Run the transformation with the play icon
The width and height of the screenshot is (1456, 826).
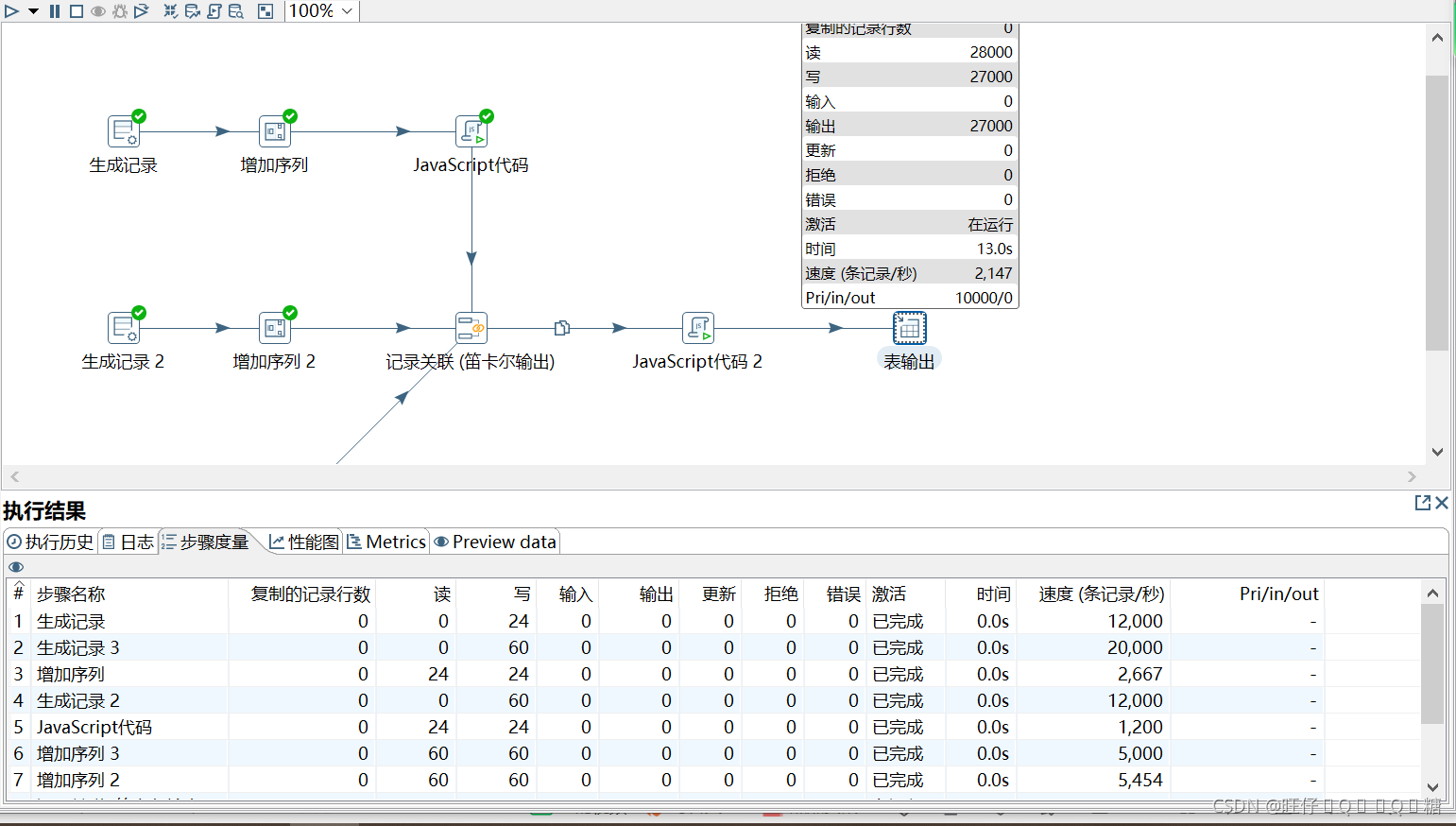point(11,11)
